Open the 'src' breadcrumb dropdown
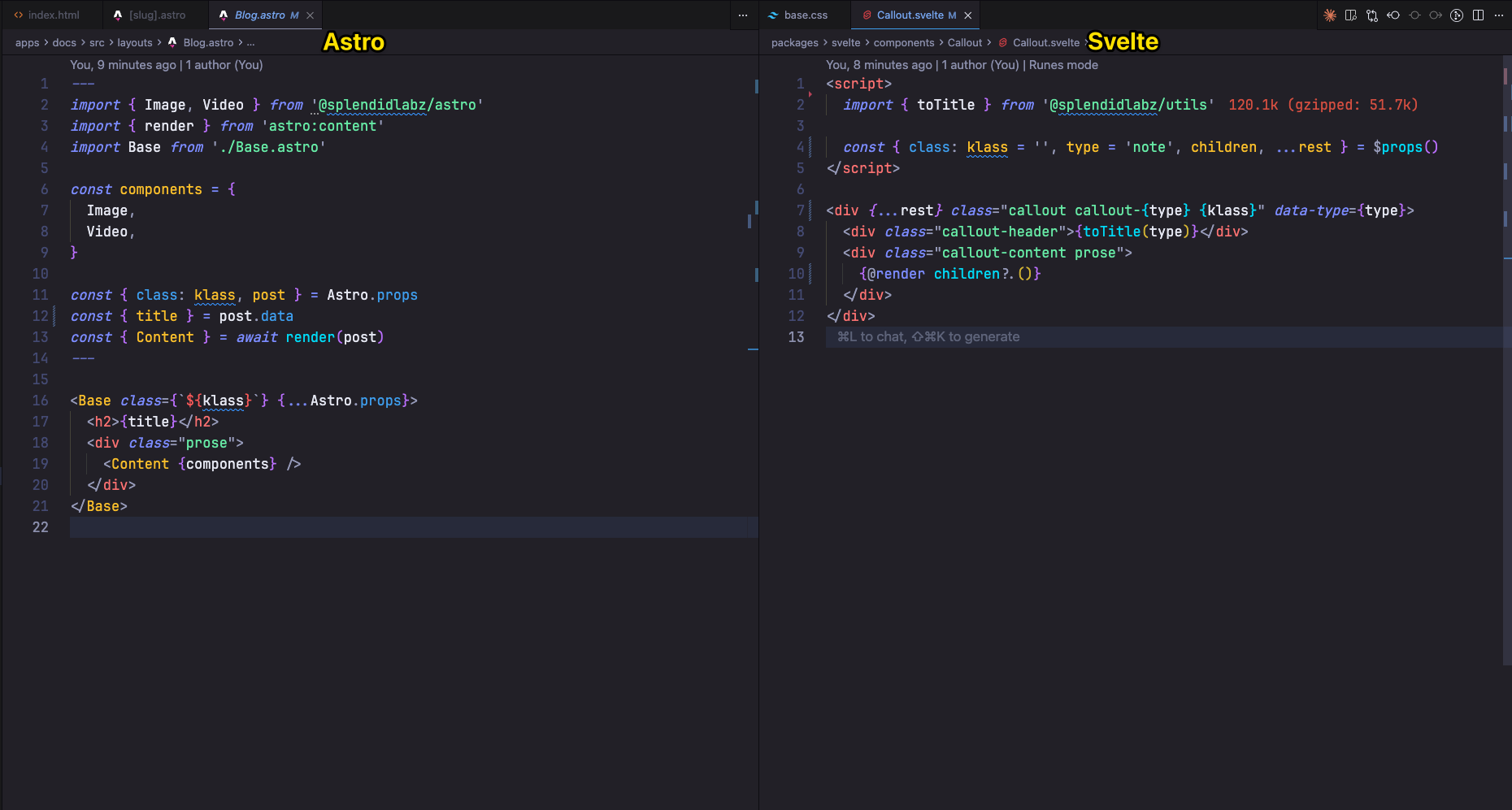Screen dimensions: 1512x810 97,42
